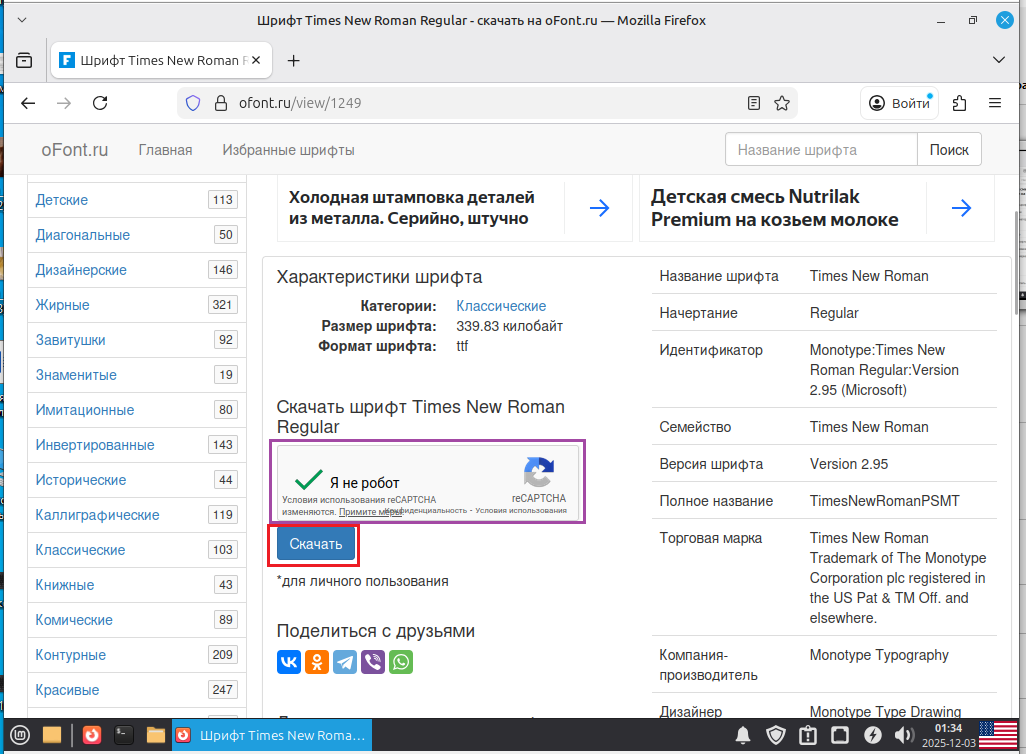List all tabs dropdown arrow
The height and width of the screenshot is (754, 1026).
click(999, 60)
